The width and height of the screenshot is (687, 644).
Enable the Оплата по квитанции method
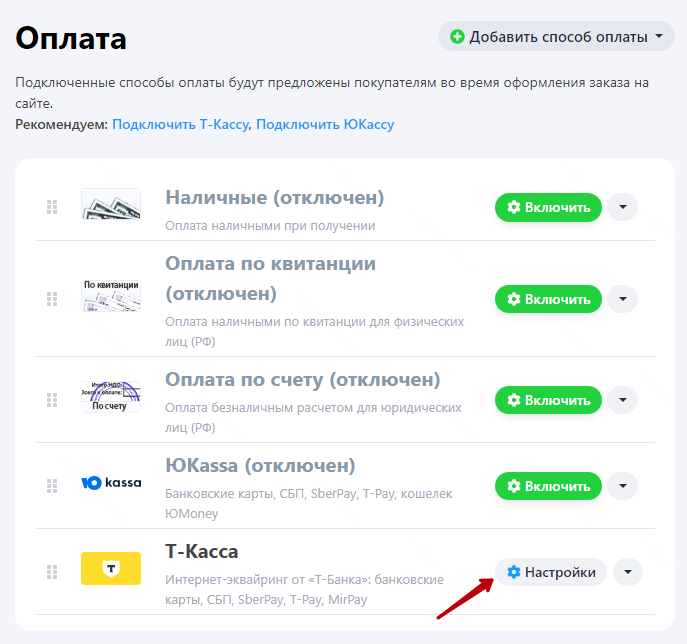548,299
